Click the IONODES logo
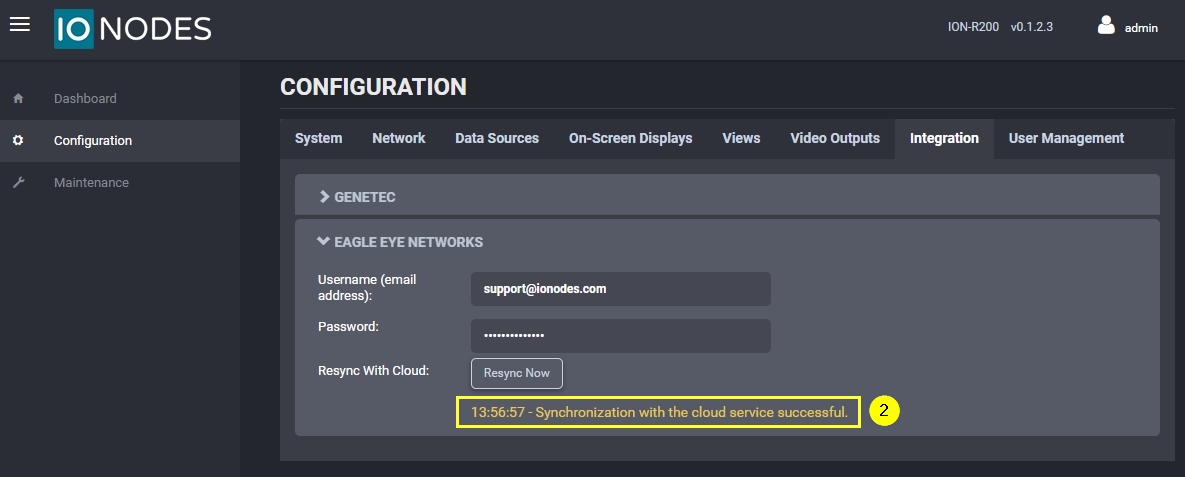The height and width of the screenshot is (477, 1185). point(132,29)
